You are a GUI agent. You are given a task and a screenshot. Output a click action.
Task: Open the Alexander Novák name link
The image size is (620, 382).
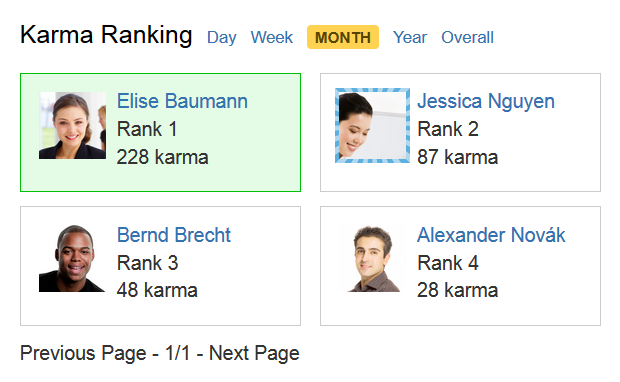[491, 235]
